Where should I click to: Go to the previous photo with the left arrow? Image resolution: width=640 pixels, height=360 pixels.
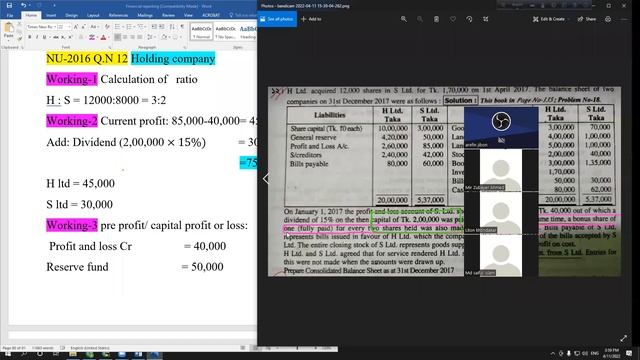[x=266, y=178]
